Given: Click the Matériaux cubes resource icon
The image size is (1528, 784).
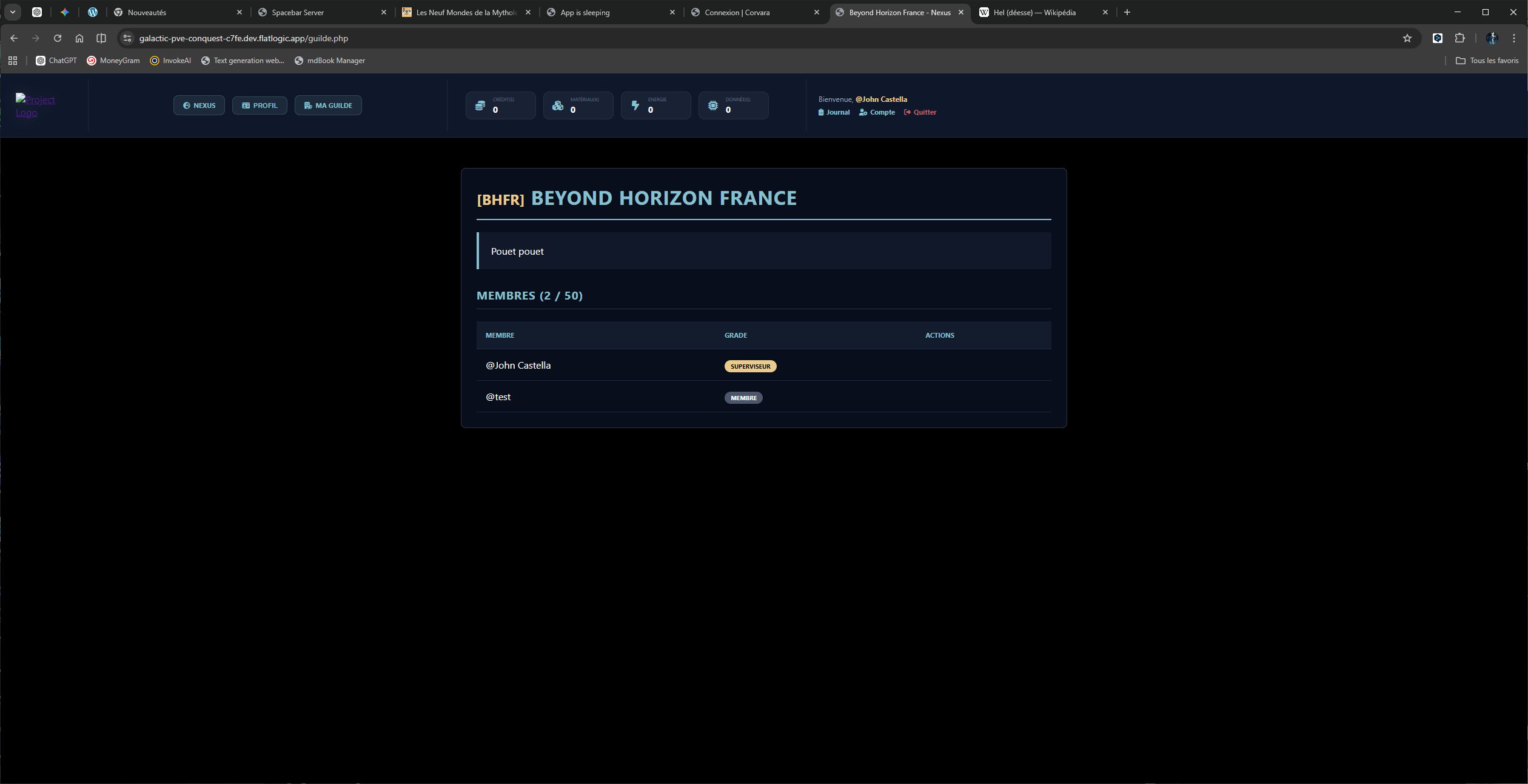Looking at the screenshot, I should point(558,106).
